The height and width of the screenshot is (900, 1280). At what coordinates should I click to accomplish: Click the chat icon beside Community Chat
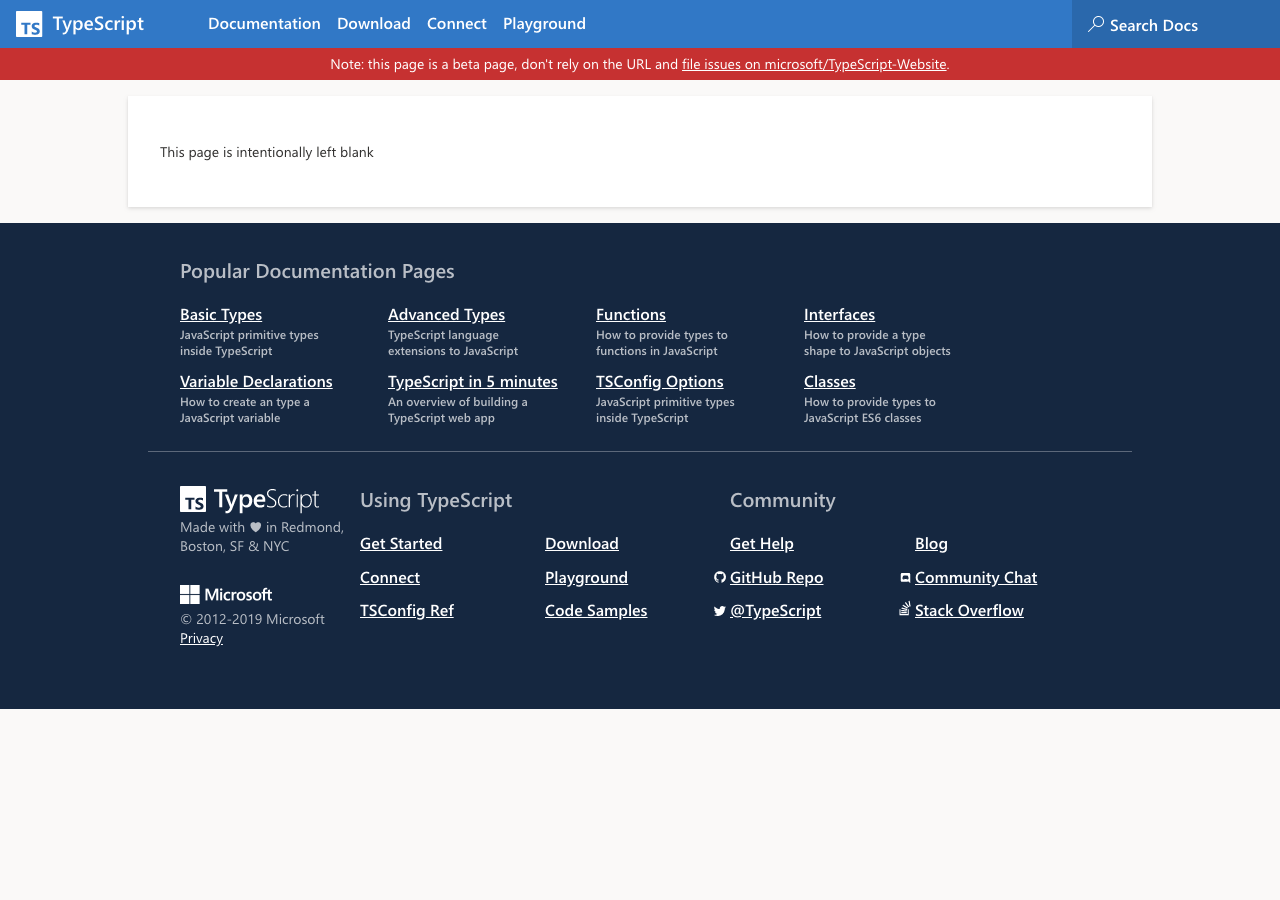point(905,578)
